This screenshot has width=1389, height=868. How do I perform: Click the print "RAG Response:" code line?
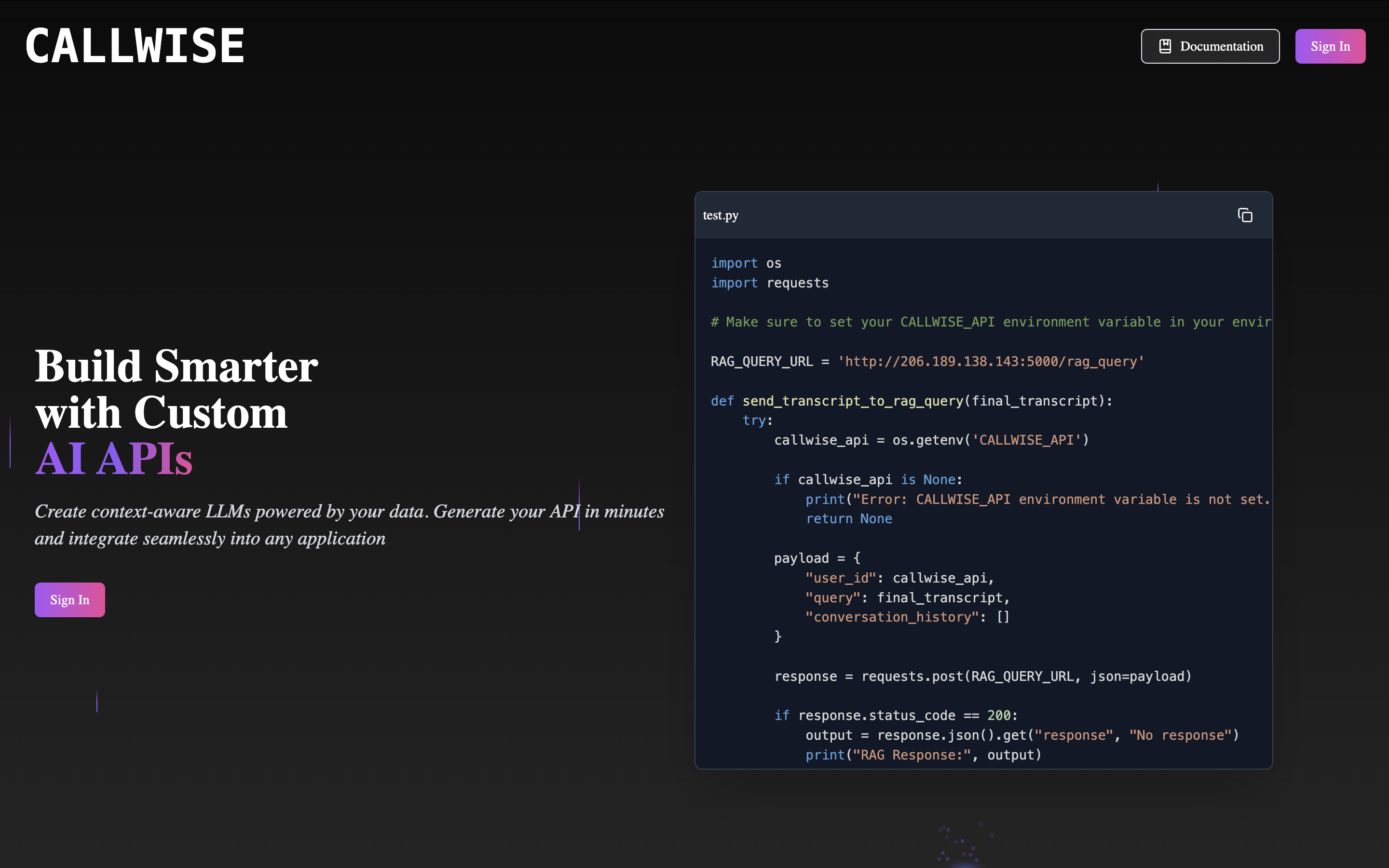[922, 755]
